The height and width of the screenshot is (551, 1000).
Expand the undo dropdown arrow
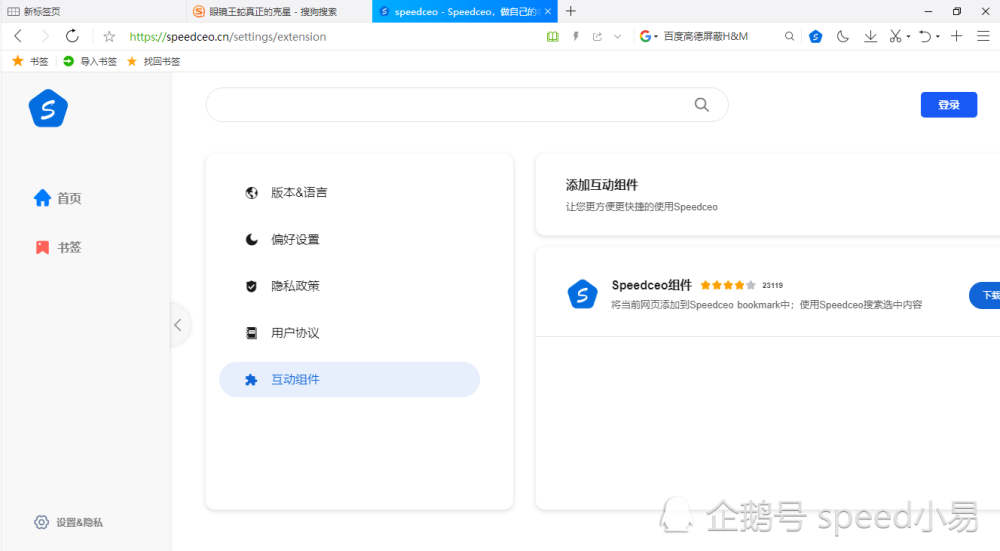938,37
